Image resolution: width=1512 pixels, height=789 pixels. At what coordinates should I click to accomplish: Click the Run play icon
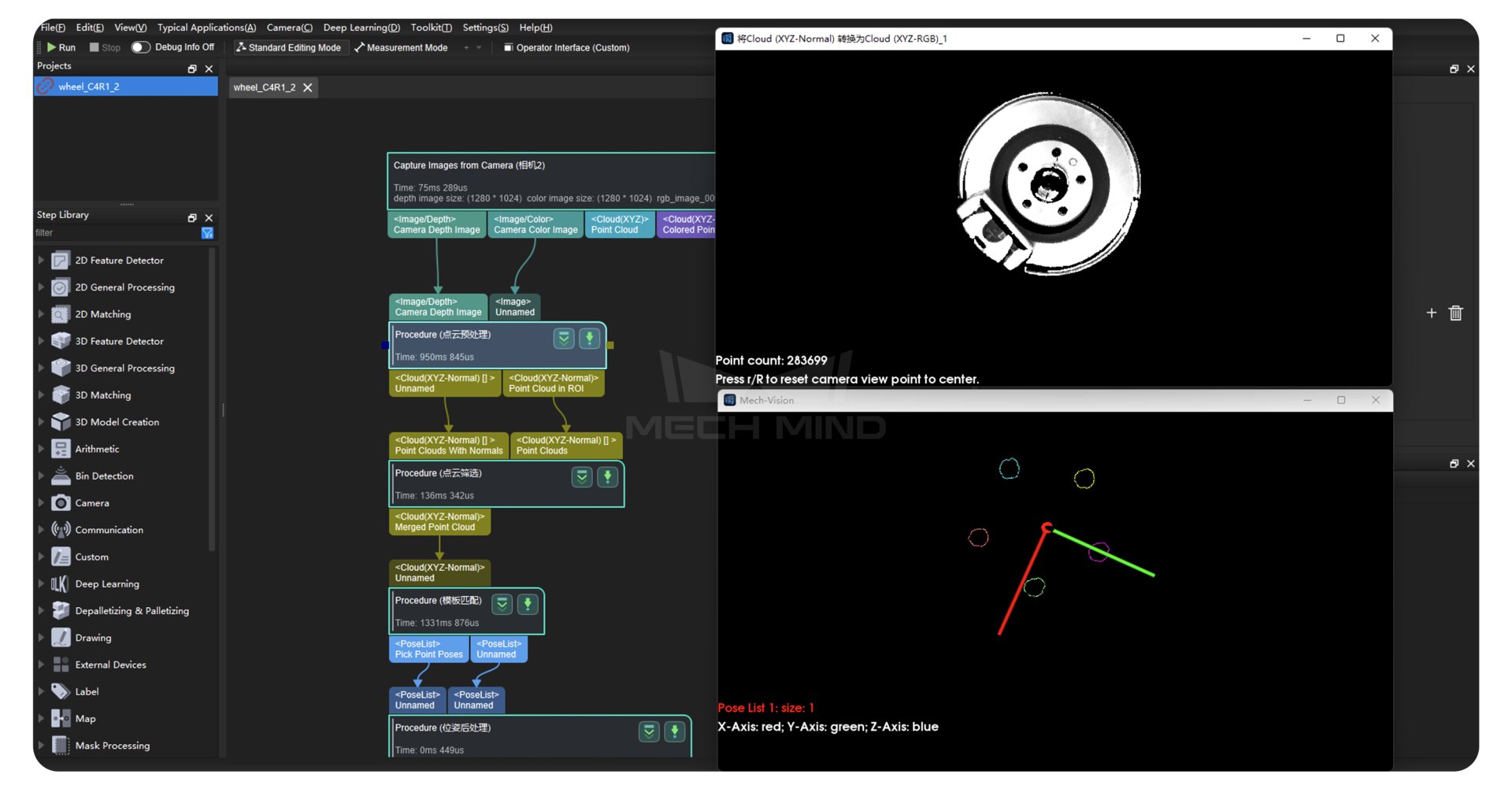[52, 47]
